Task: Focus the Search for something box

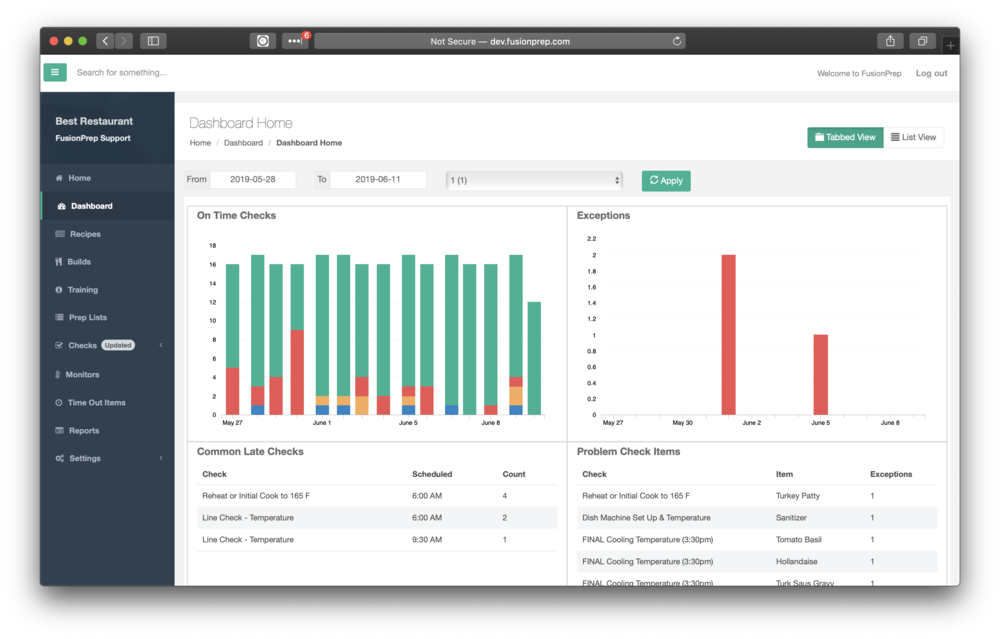Action: point(122,73)
